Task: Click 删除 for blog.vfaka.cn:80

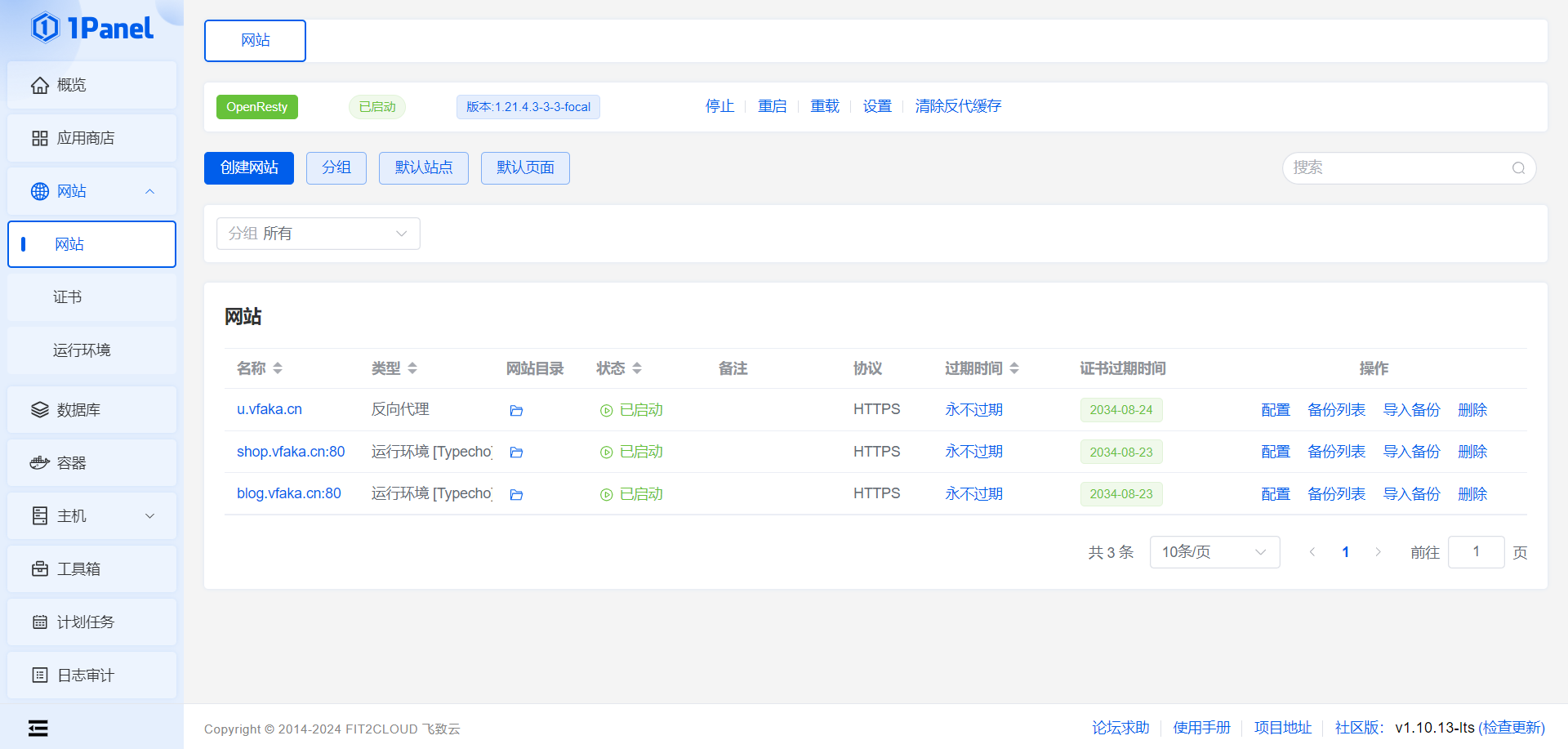Action: pos(1472,494)
